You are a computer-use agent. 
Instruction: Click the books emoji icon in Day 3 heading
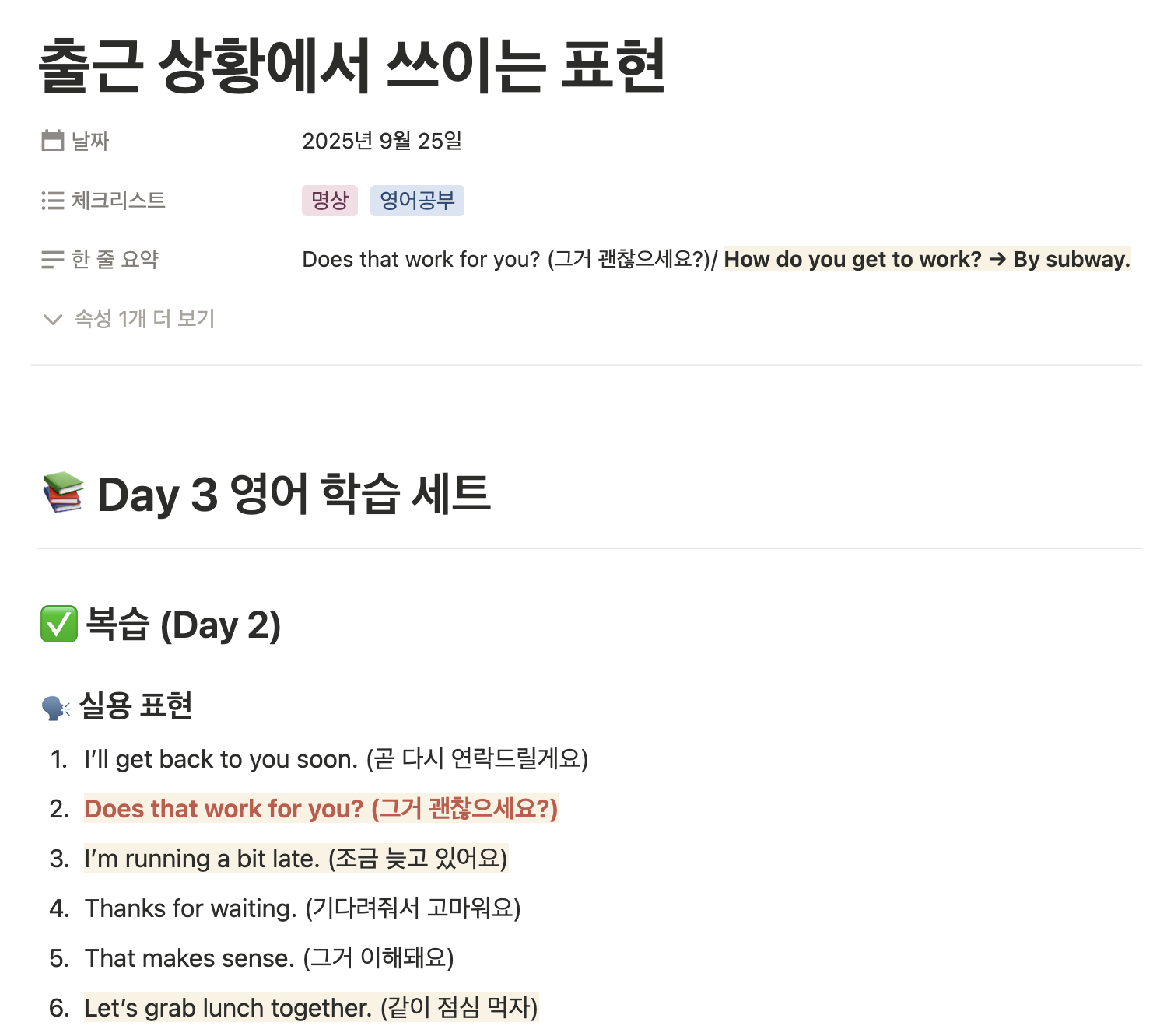(x=63, y=493)
